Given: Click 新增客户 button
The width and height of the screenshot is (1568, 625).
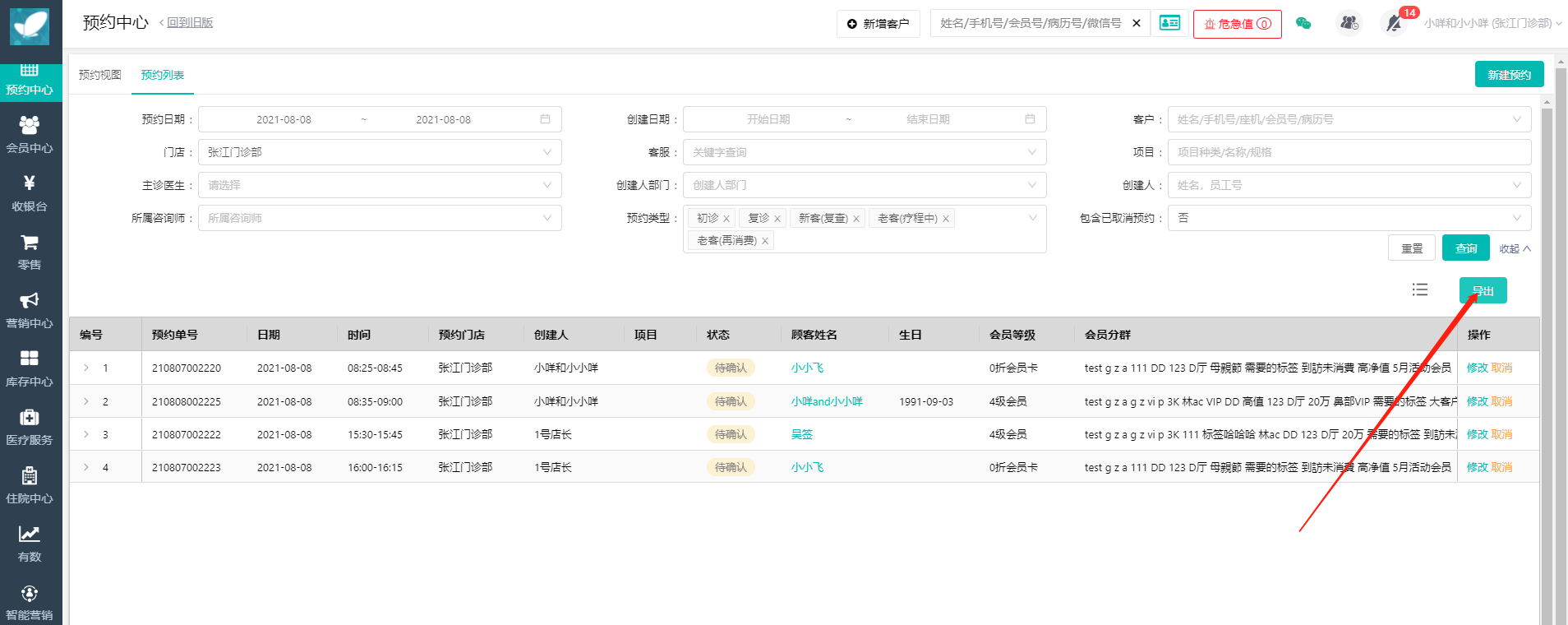Looking at the screenshot, I should point(878,24).
